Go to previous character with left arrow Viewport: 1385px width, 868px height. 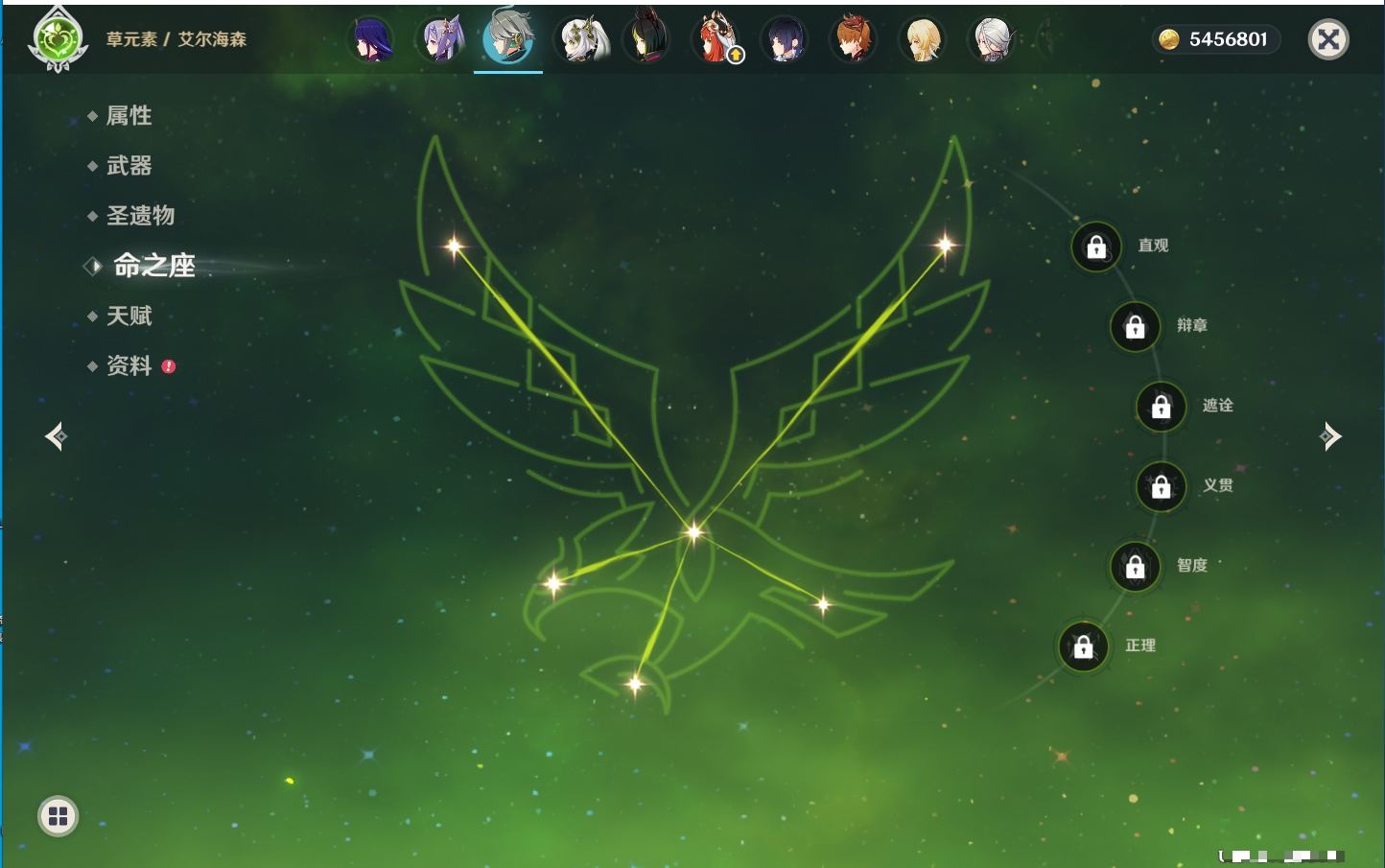tap(56, 436)
